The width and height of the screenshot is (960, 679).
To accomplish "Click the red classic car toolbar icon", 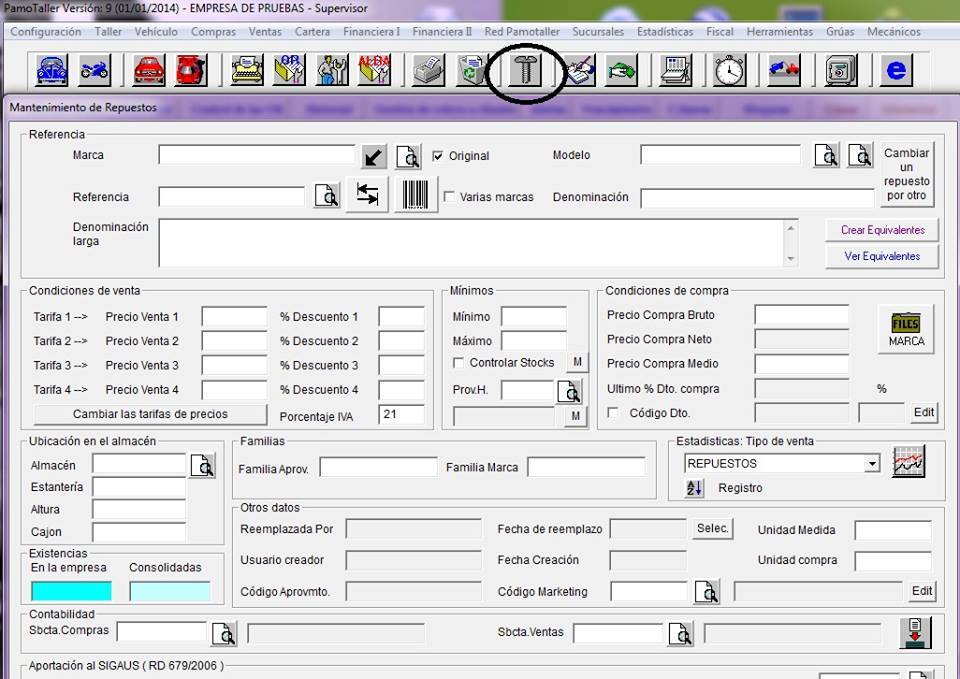I will (x=149, y=70).
